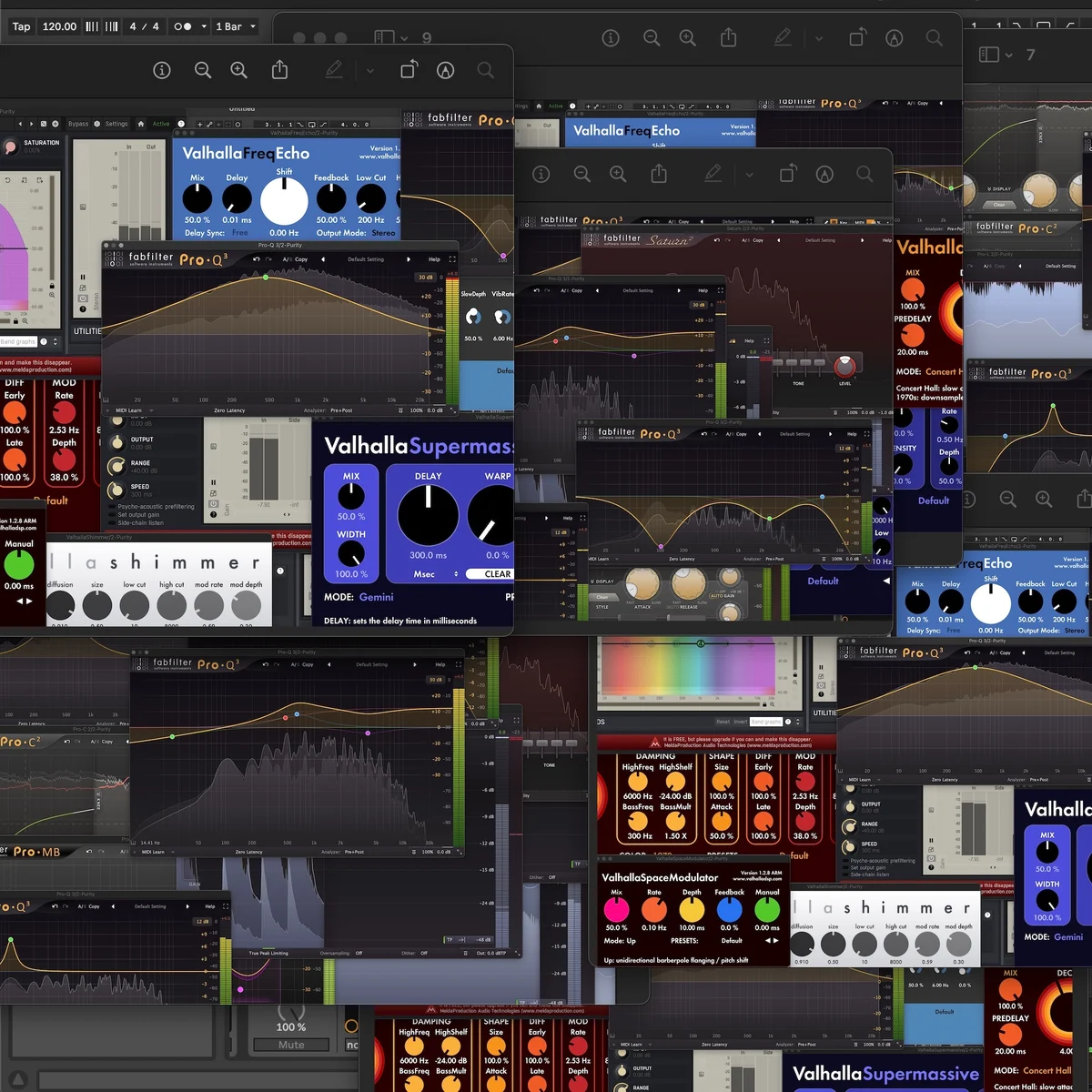Viewport: 1092px width, 1092px height.
Task: Click the sidebar icon beside number 7
Action: pos(989,55)
